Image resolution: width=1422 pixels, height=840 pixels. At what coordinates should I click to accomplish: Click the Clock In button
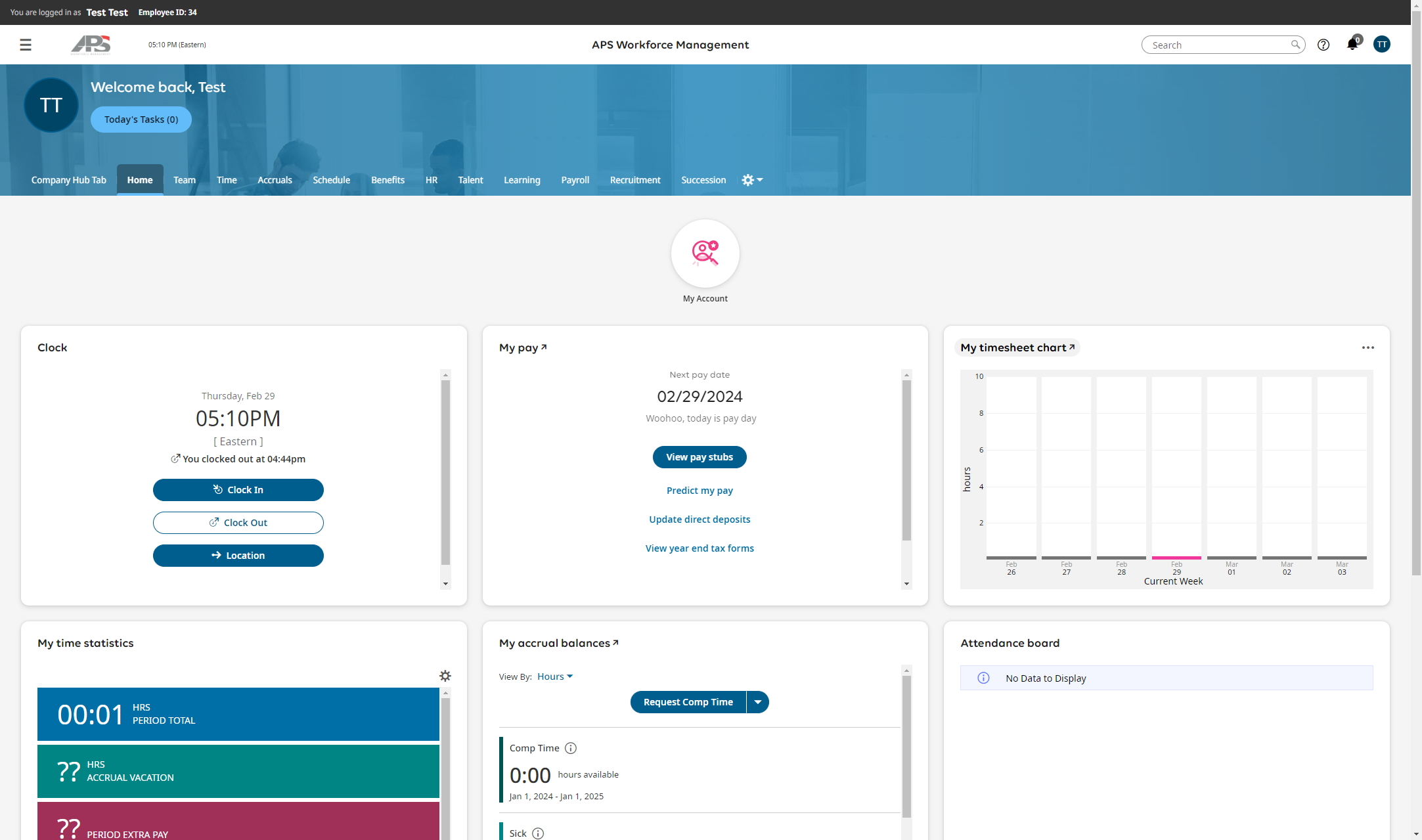click(238, 490)
